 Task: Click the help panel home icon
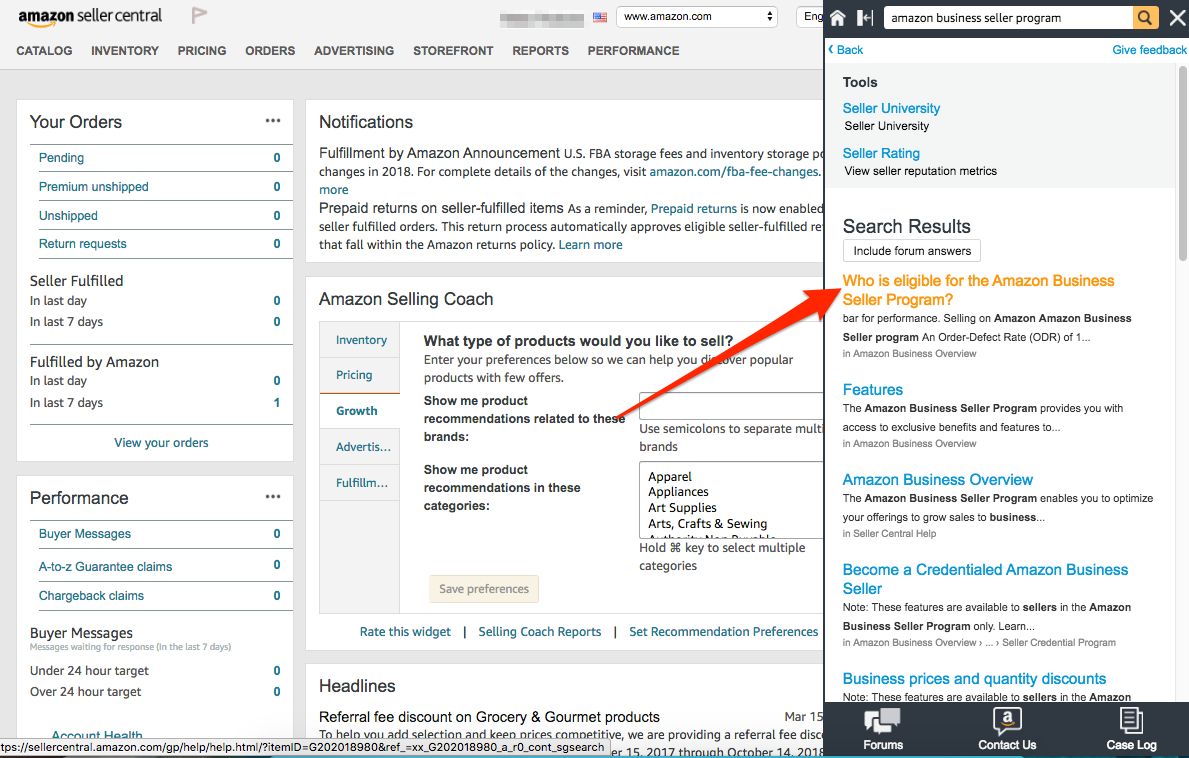[838, 17]
